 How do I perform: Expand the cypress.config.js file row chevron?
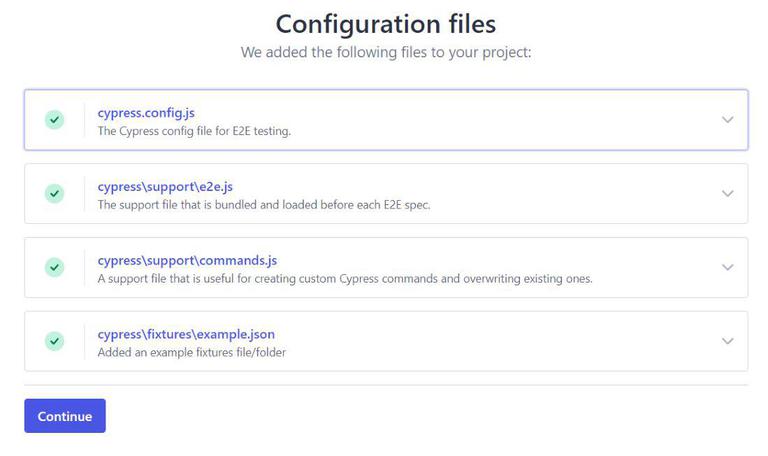pyautogui.click(x=727, y=120)
